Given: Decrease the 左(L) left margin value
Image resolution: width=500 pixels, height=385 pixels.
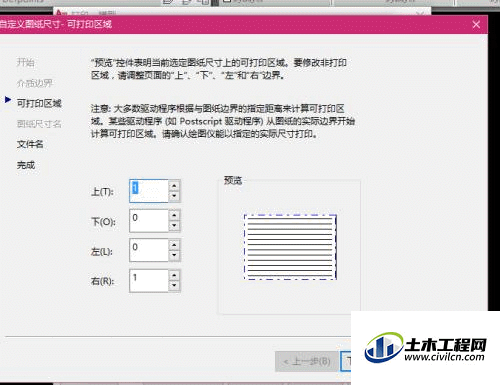Looking at the screenshot, I should [x=174, y=255].
